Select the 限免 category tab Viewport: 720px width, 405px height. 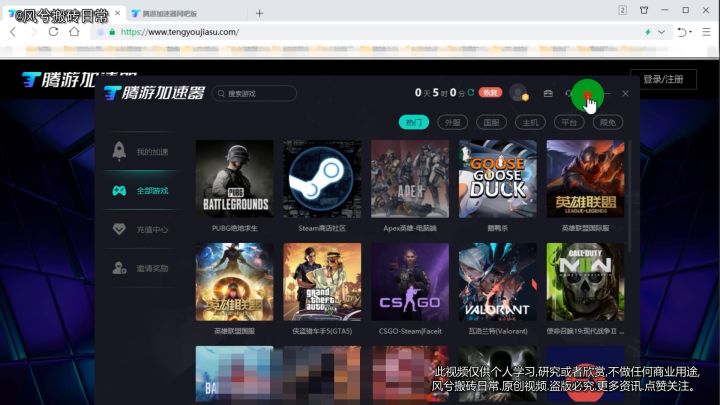(608, 123)
